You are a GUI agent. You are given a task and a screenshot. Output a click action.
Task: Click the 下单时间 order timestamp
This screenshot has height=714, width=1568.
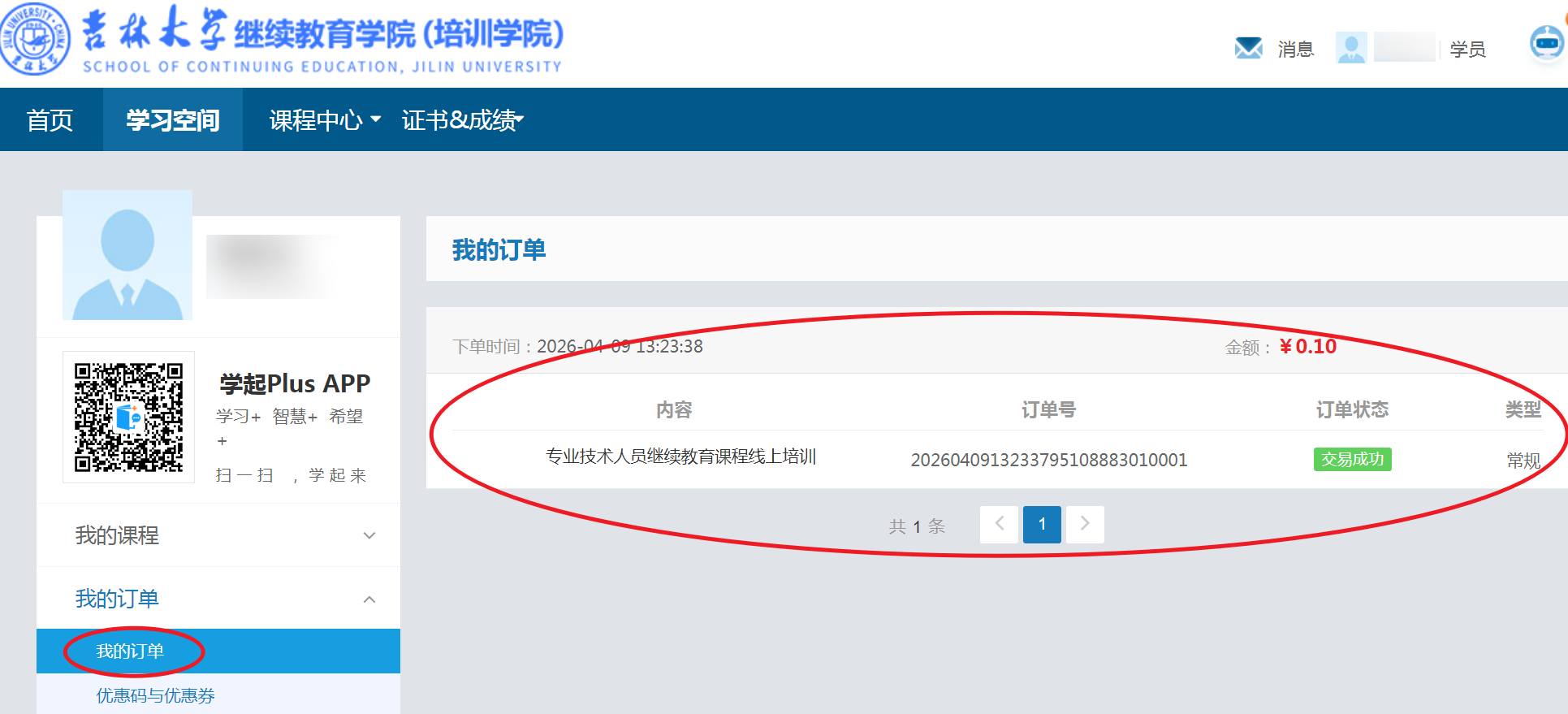[x=578, y=347]
